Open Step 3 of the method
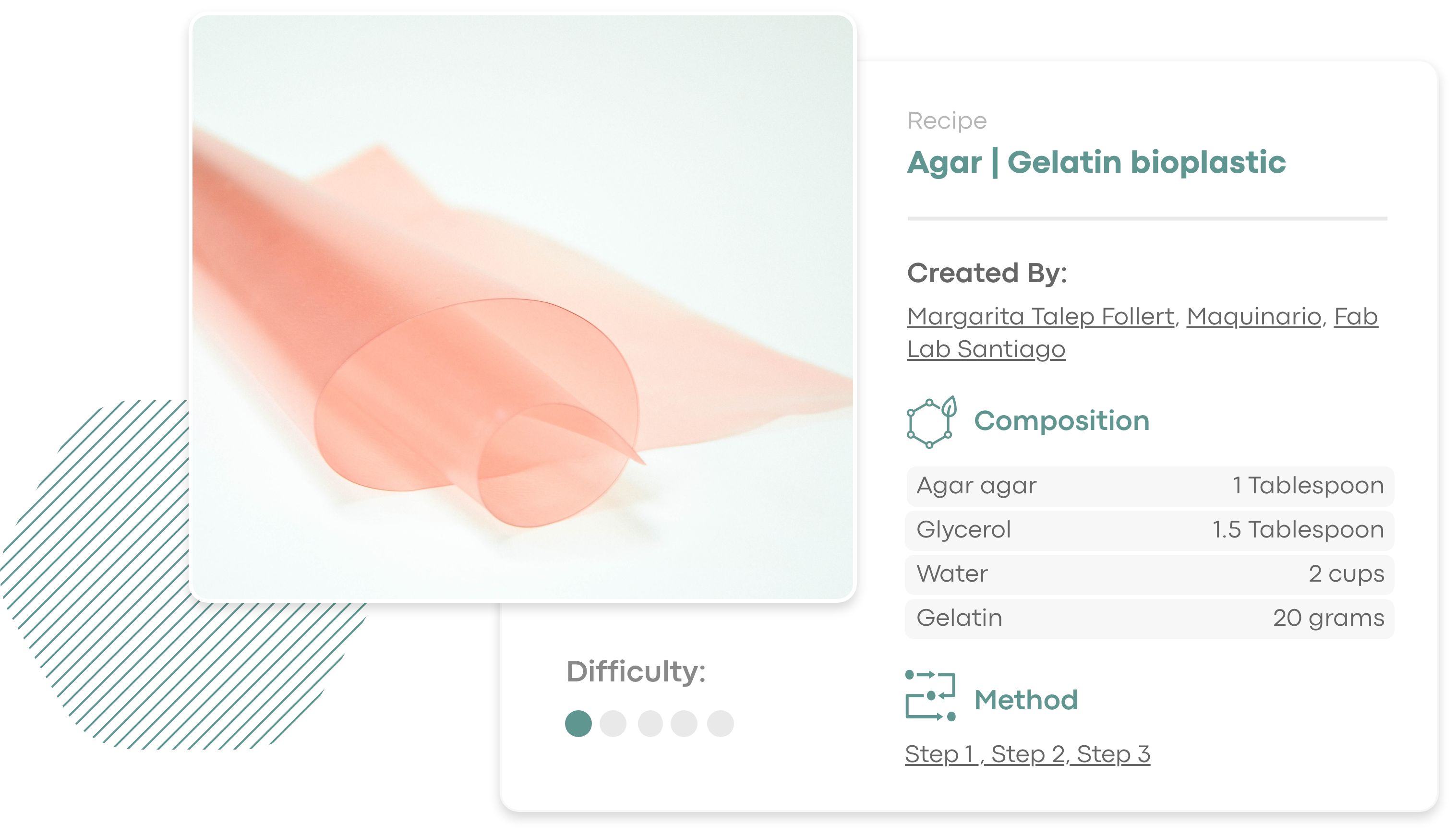The image size is (1456, 835). (1114, 754)
